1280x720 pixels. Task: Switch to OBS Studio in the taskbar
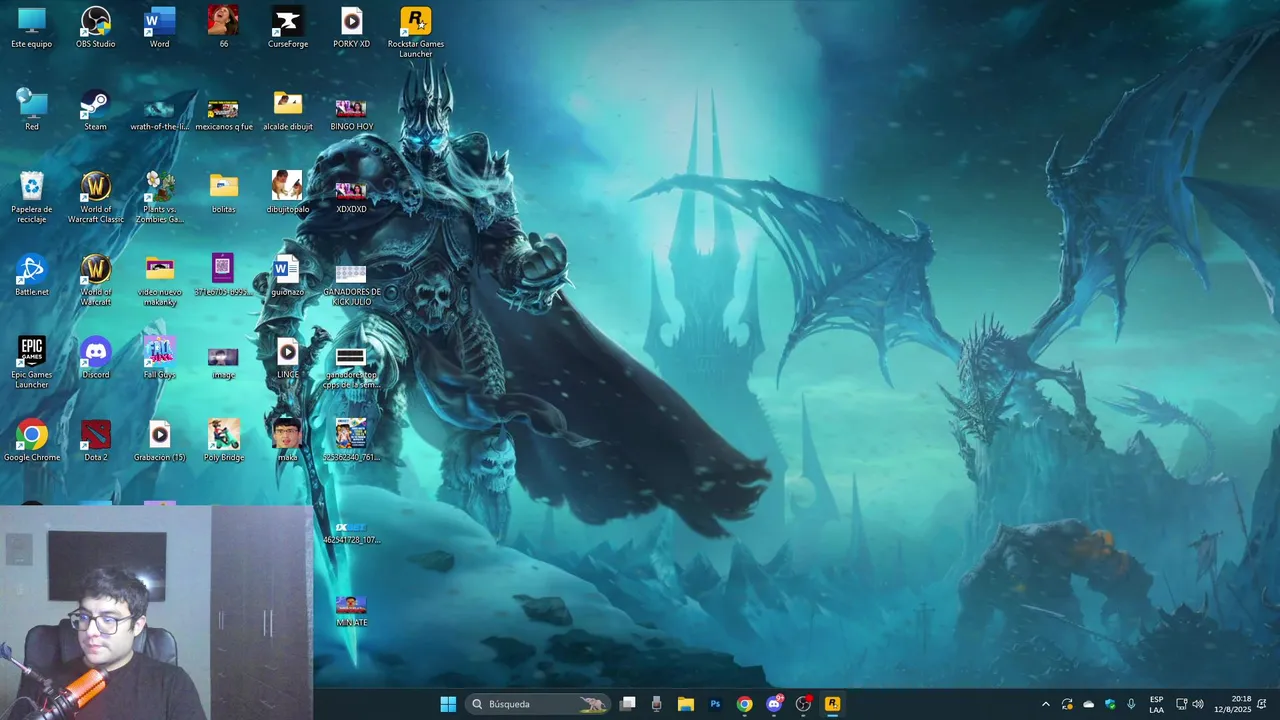(x=803, y=704)
